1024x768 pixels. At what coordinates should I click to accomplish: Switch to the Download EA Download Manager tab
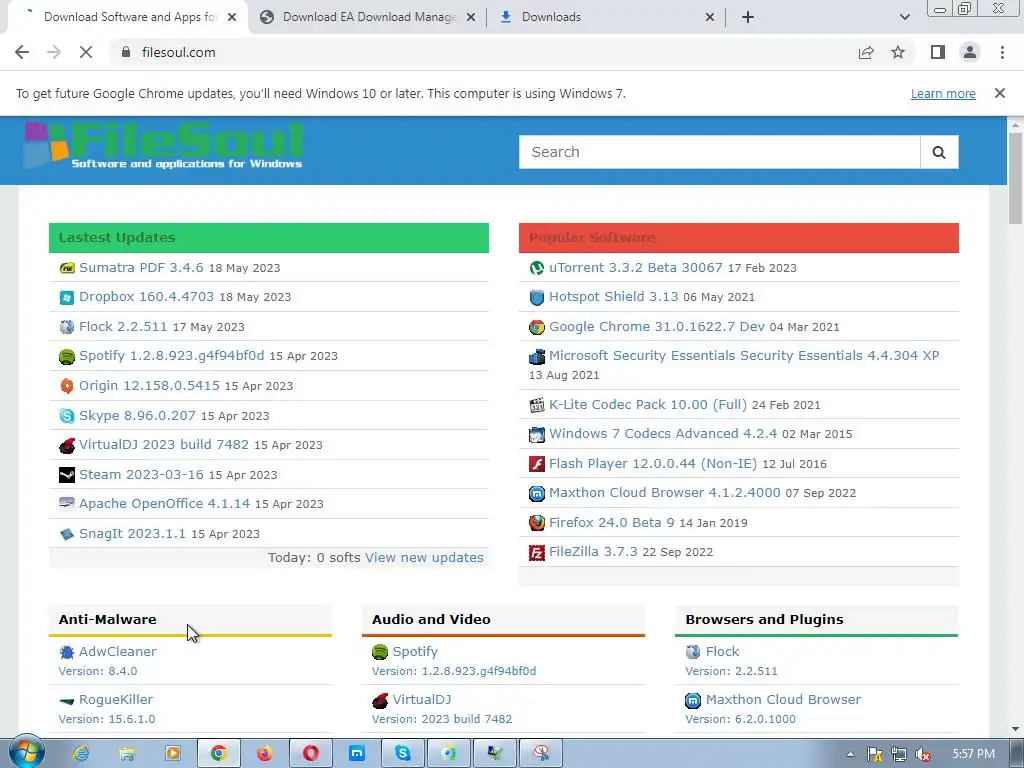pyautogui.click(x=369, y=17)
